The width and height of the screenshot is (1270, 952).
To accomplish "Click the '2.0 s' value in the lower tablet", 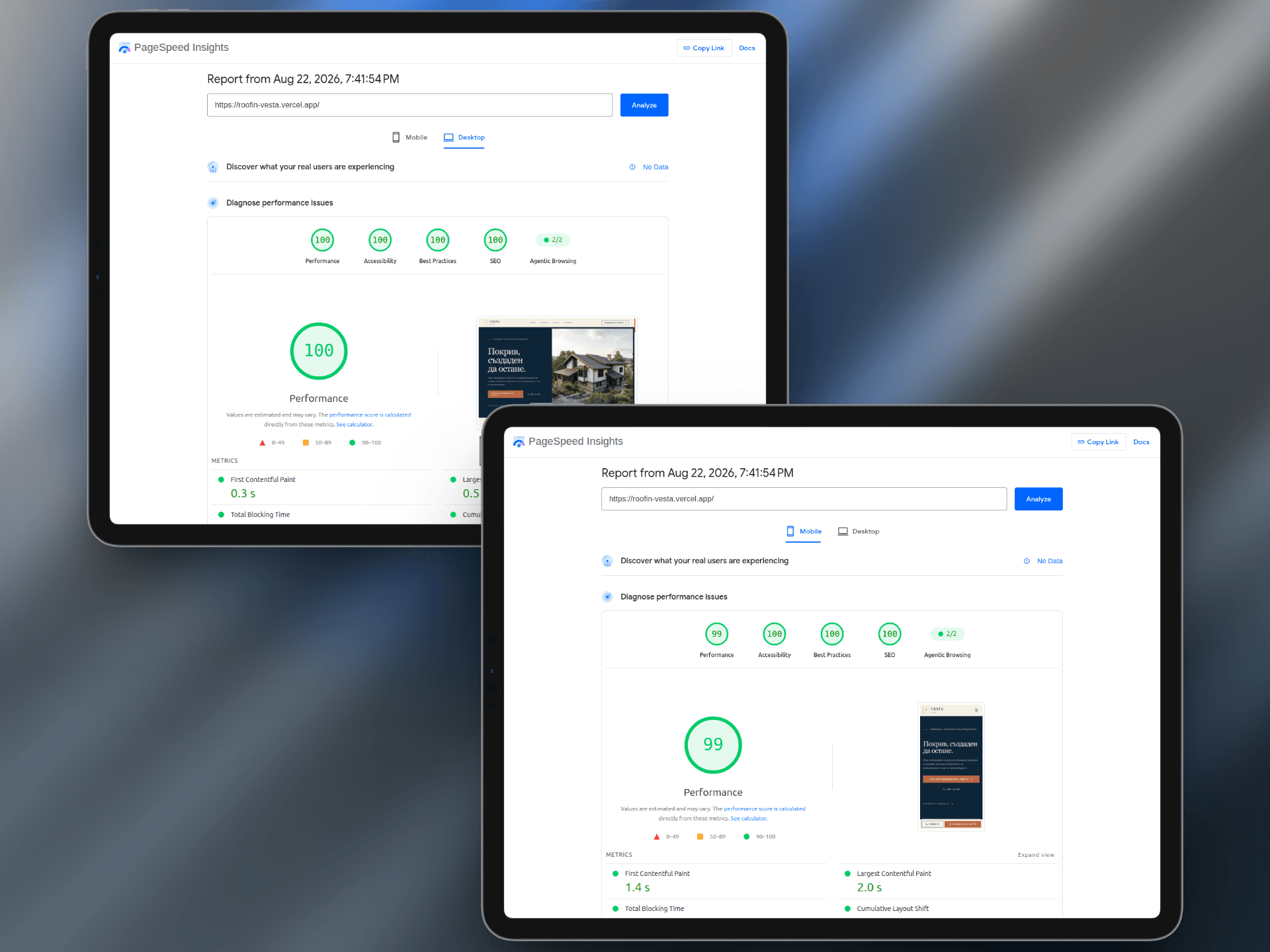I will tap(869, 888).
